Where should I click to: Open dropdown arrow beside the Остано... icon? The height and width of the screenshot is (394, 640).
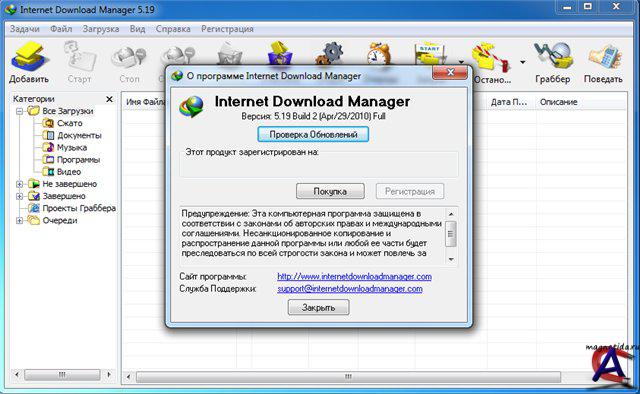pyautogui.click(x=522, y=62)
